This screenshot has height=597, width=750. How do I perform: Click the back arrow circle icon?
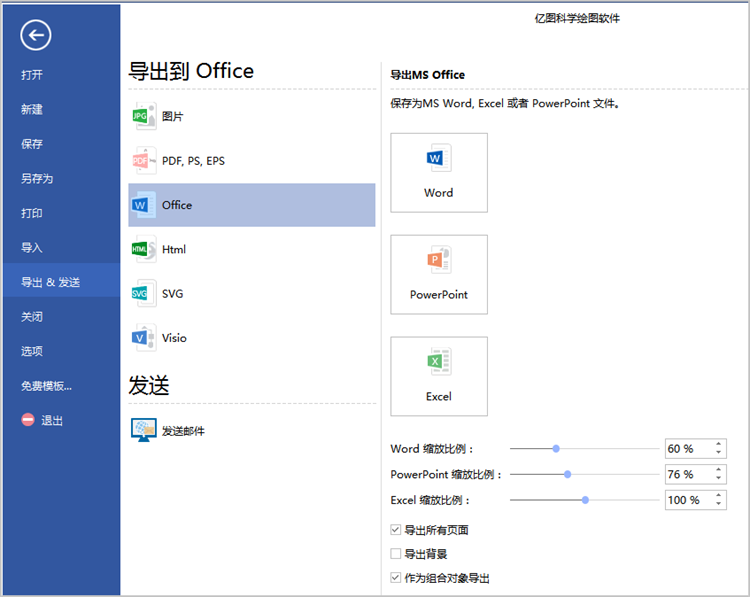point(36,35)
